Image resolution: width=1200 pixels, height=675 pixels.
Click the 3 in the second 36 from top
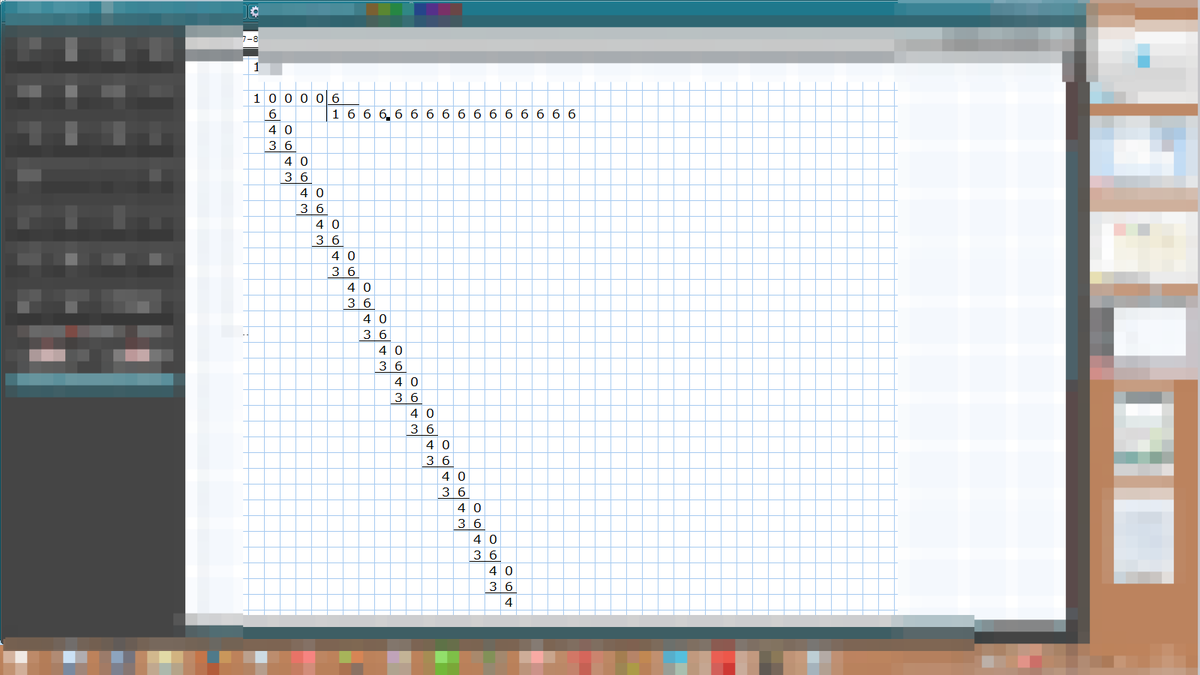click(x=288, y=177)
